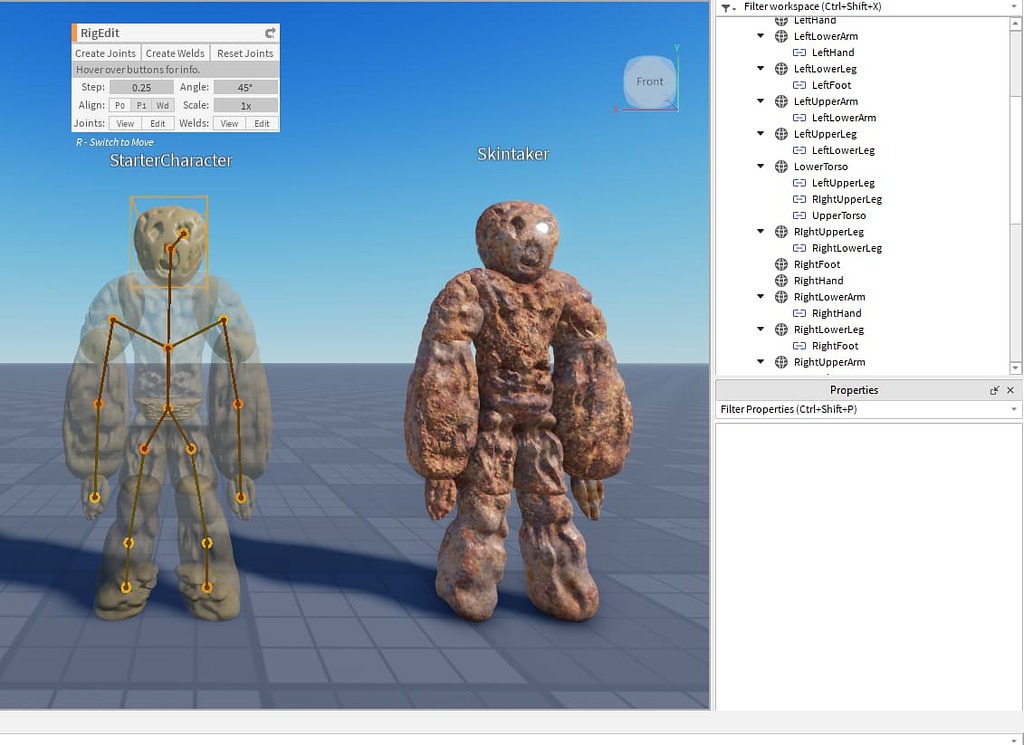Click the pin icon on the Properties panel
The height and width of the screenshot is (745, 1024).
(x=995, y=390)
